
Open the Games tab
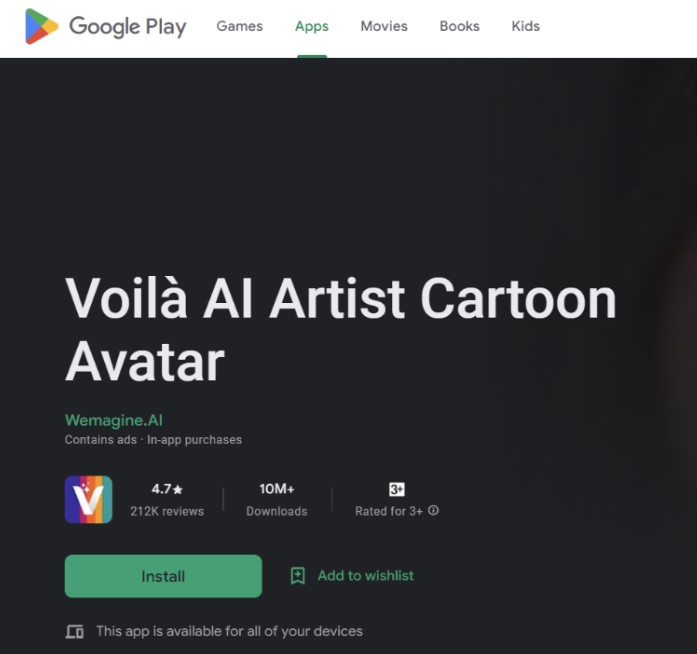tap(239, 26)
